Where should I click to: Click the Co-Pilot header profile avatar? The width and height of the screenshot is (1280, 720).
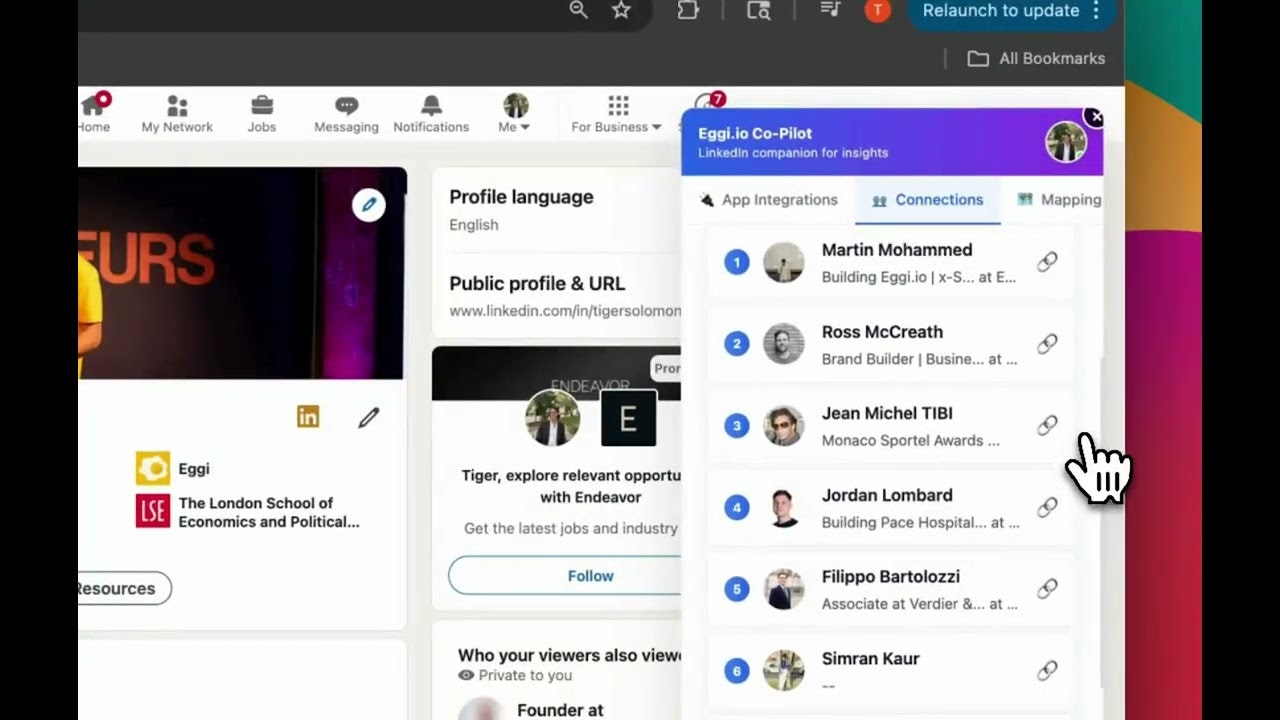(1066, 142)
